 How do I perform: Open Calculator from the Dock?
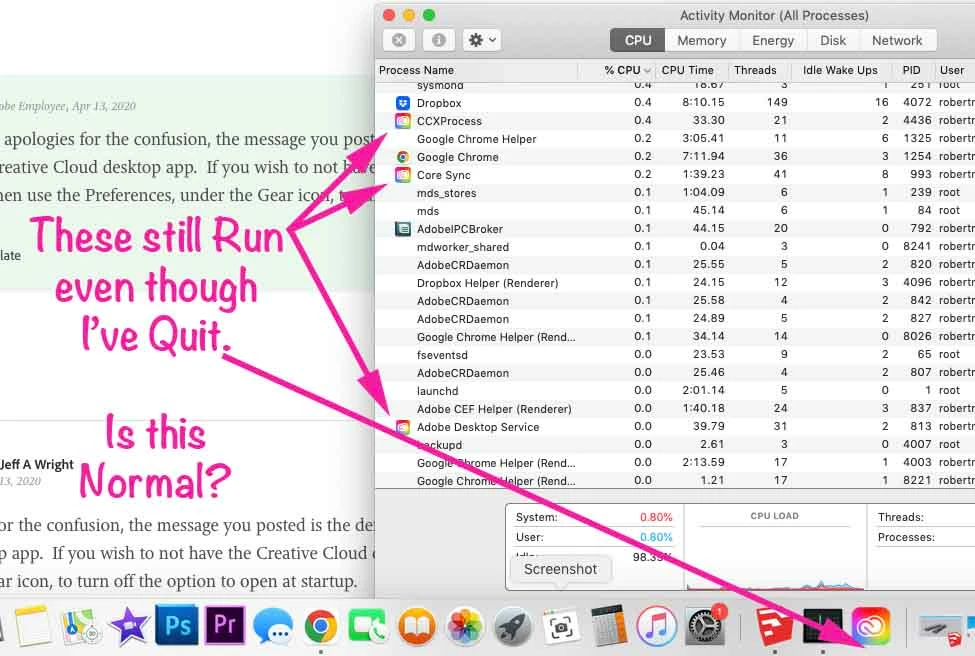[608, 626]
